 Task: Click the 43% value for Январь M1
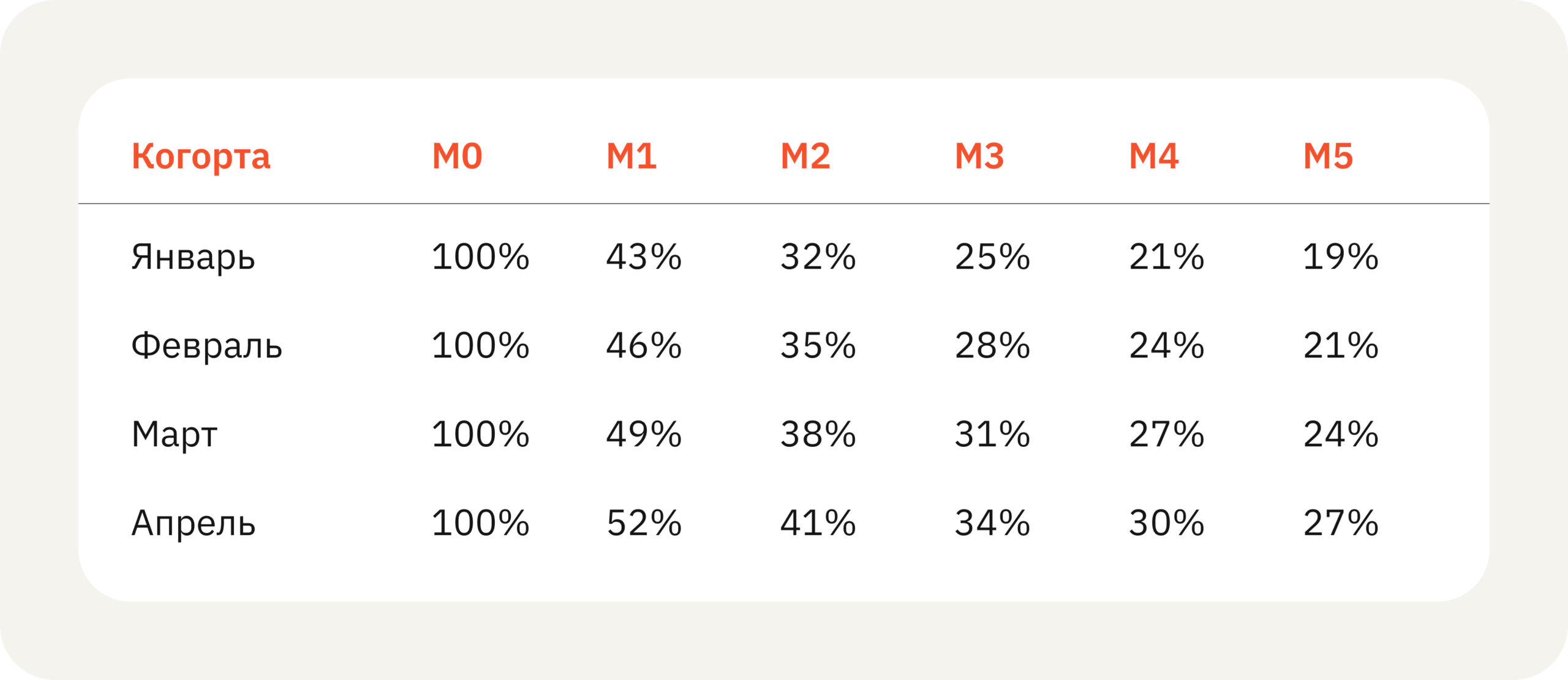644,256
